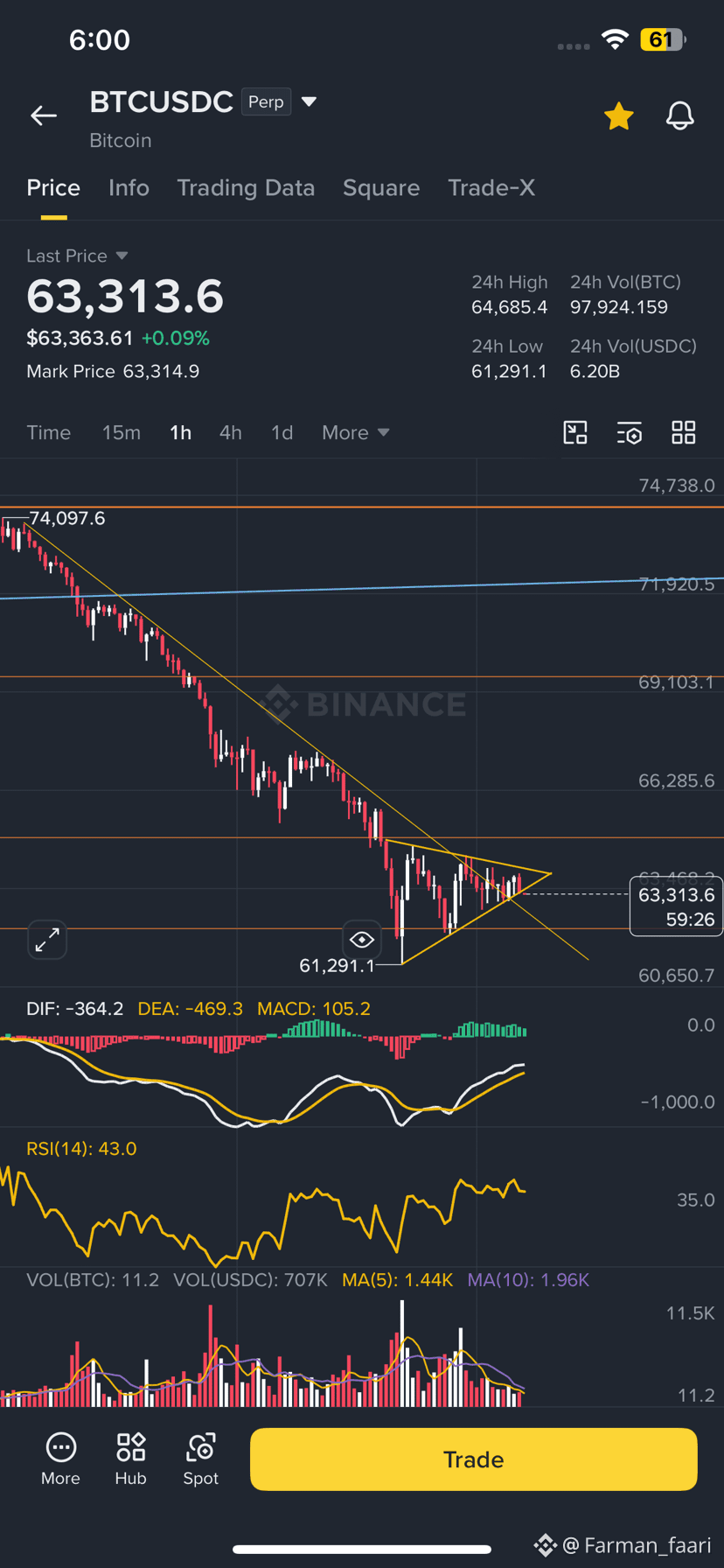Tap the BTCUSDC pair title
Screen dimensions: 724x1568
click(x=161, y=101)
